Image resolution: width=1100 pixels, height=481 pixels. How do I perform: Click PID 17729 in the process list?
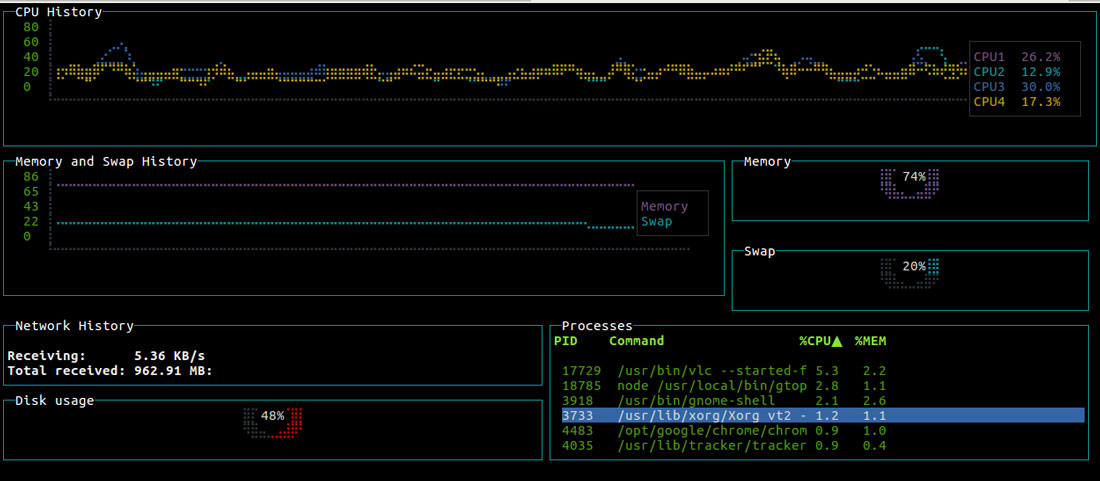click(581, 371)
